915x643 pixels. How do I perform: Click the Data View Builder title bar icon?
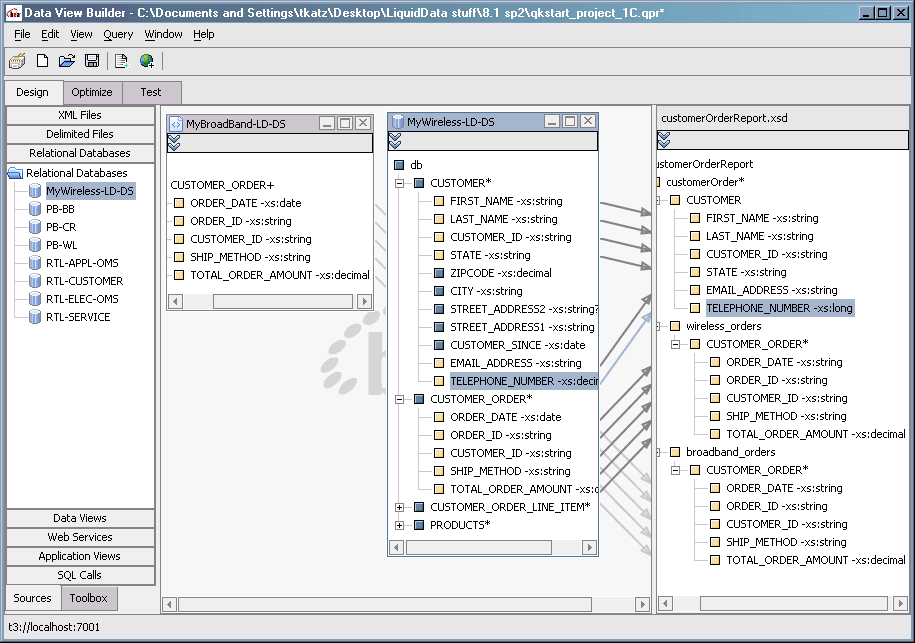pyautogui.click(x=13, y=12)
